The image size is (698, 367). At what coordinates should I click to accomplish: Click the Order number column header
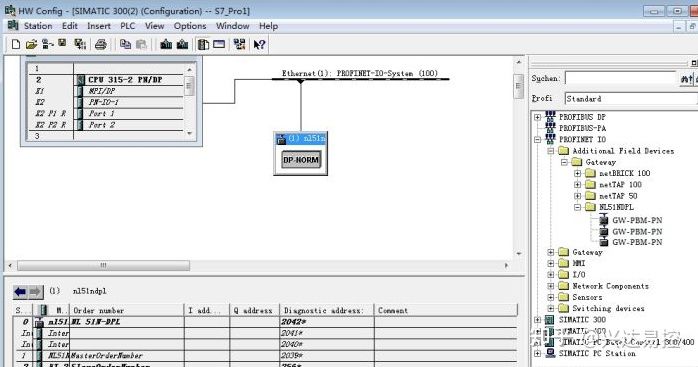tap(127, 310)
